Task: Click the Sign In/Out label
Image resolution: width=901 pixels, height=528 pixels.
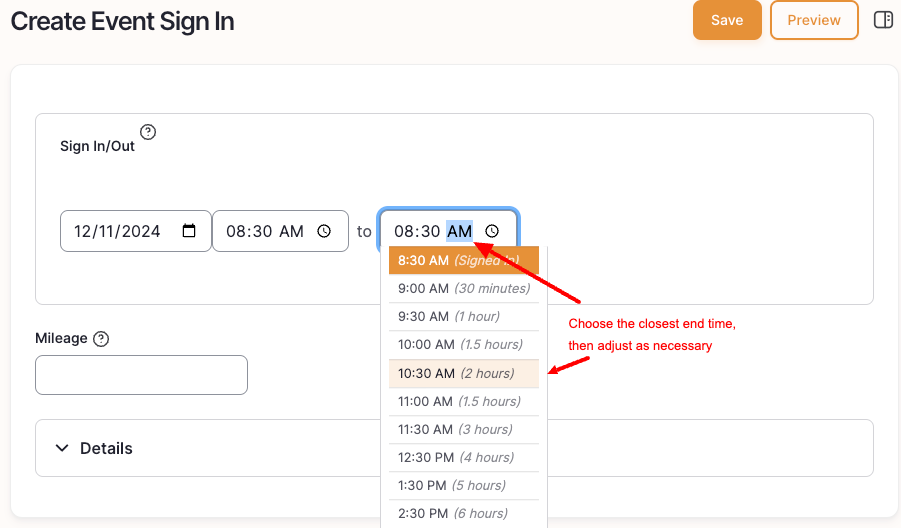Action: tap(97, 146)
